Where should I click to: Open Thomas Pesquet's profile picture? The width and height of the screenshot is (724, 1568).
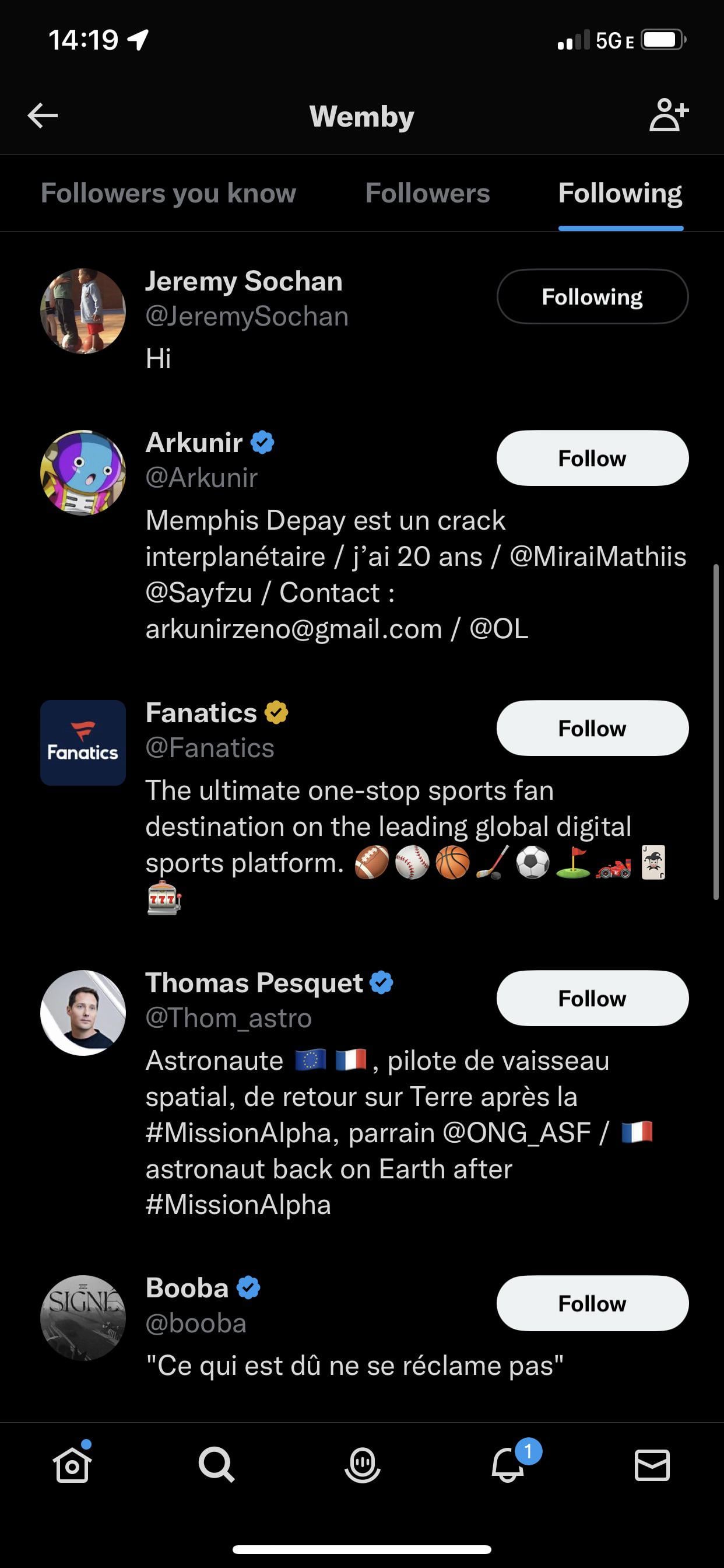pos(83,1013)
